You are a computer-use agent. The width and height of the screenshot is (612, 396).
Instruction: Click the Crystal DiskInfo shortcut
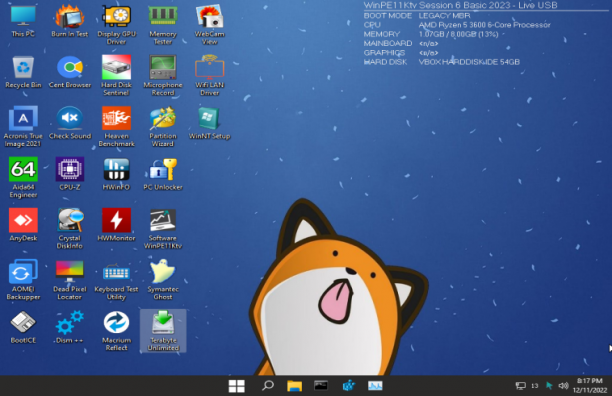pyautogui.click(x=70, y=228)
